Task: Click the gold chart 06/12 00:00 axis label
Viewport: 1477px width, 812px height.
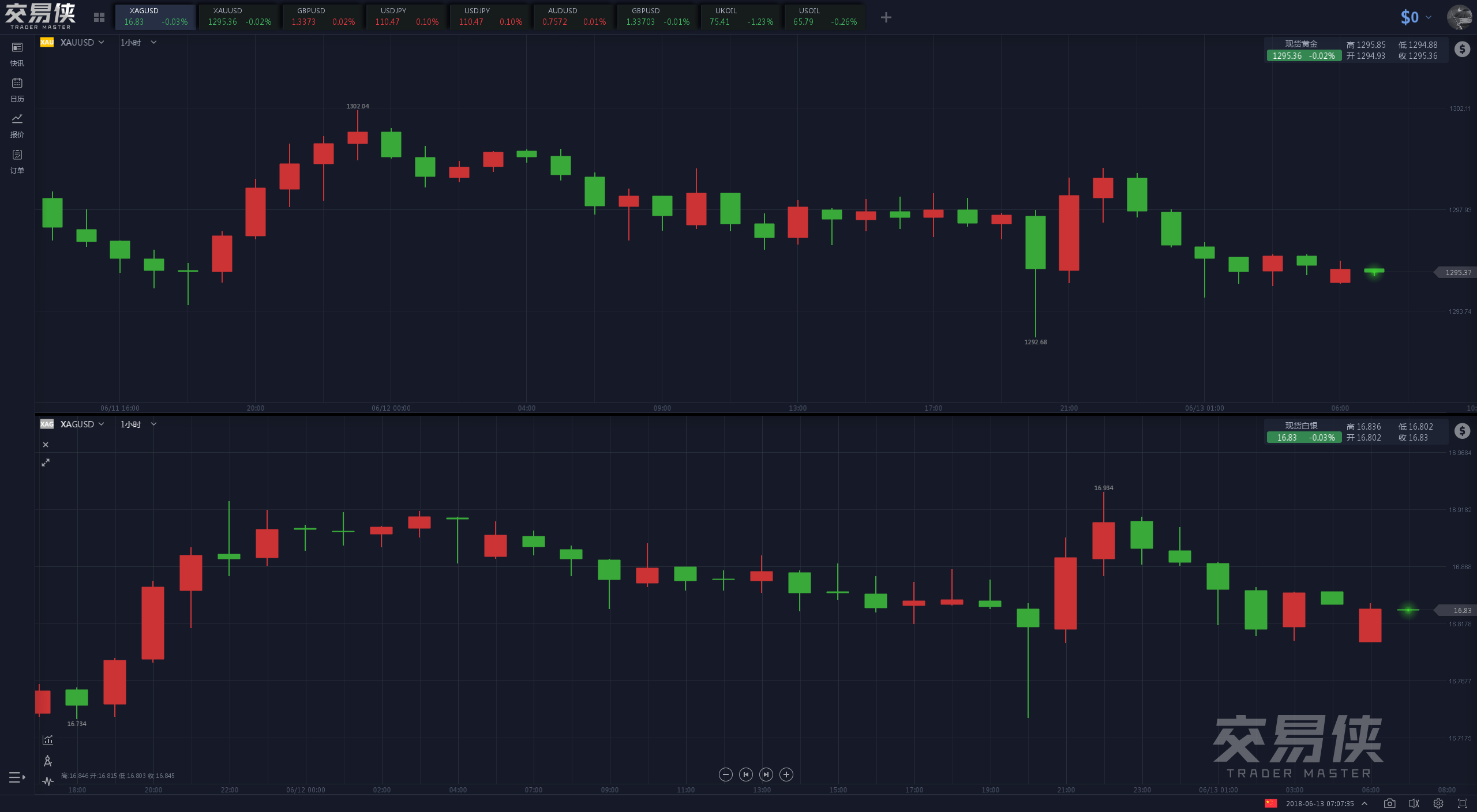Action: (x=391, y=408)
